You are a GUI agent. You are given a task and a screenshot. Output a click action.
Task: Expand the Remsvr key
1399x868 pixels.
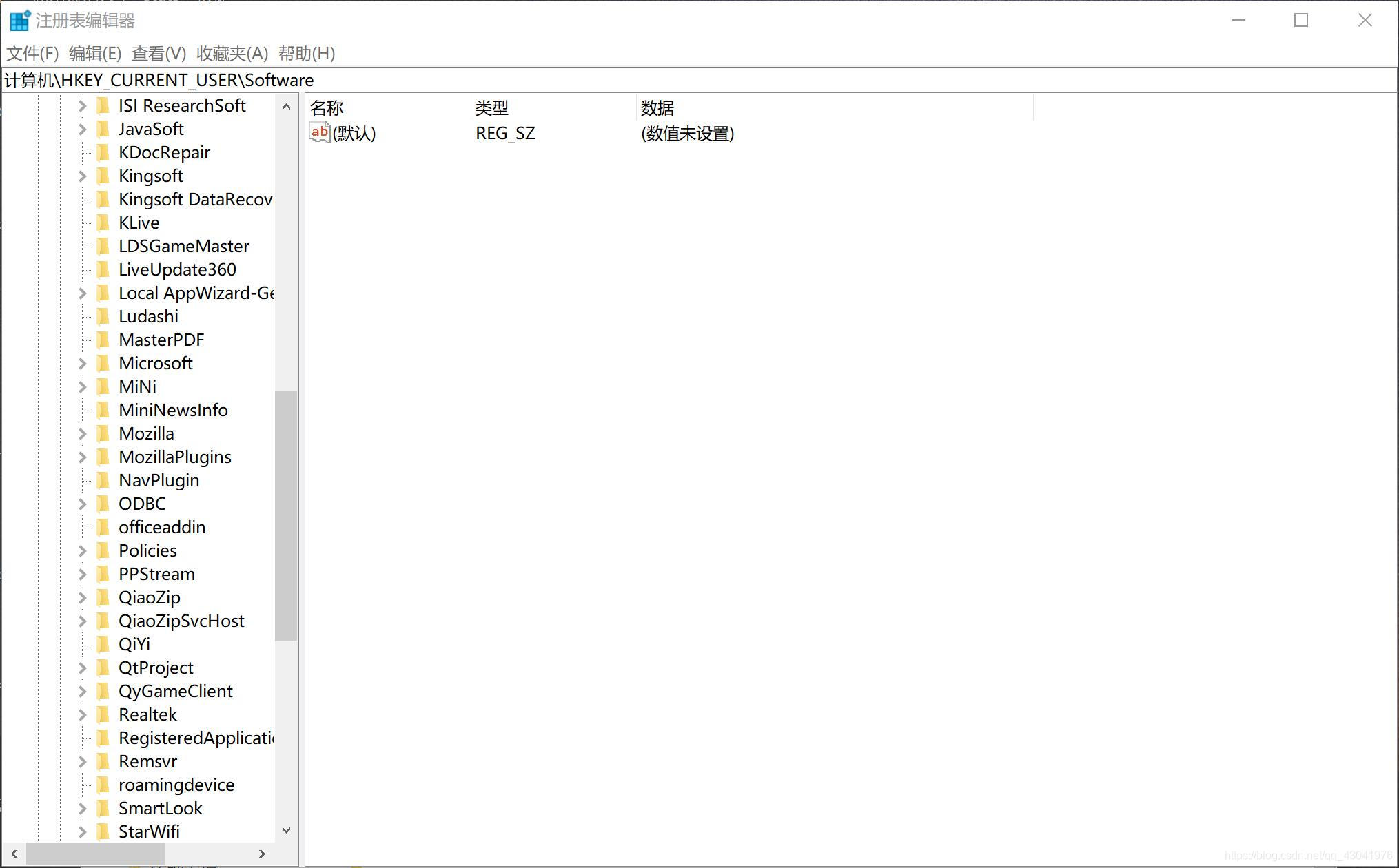[x=82, y=762]
